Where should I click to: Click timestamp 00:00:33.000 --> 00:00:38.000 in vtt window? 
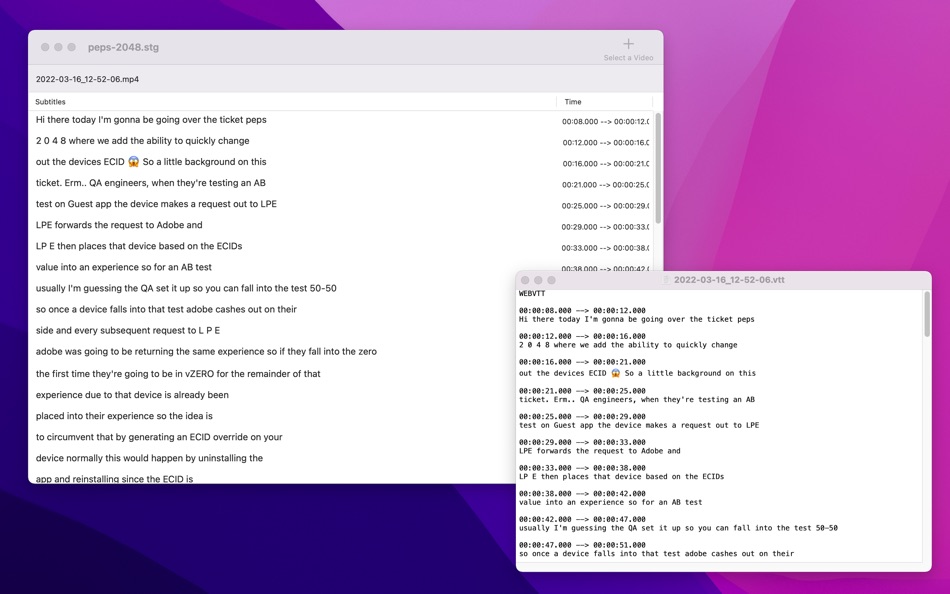(x=582, y=468)
